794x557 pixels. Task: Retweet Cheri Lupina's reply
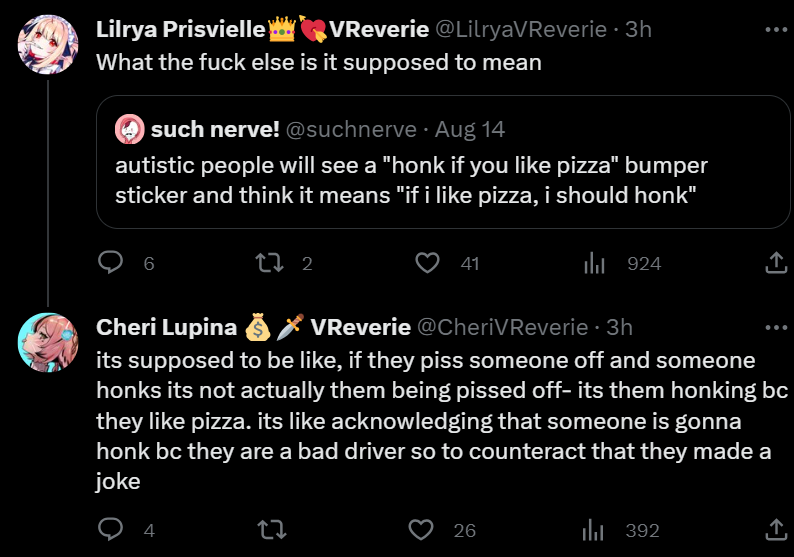[x=268, y=530]
